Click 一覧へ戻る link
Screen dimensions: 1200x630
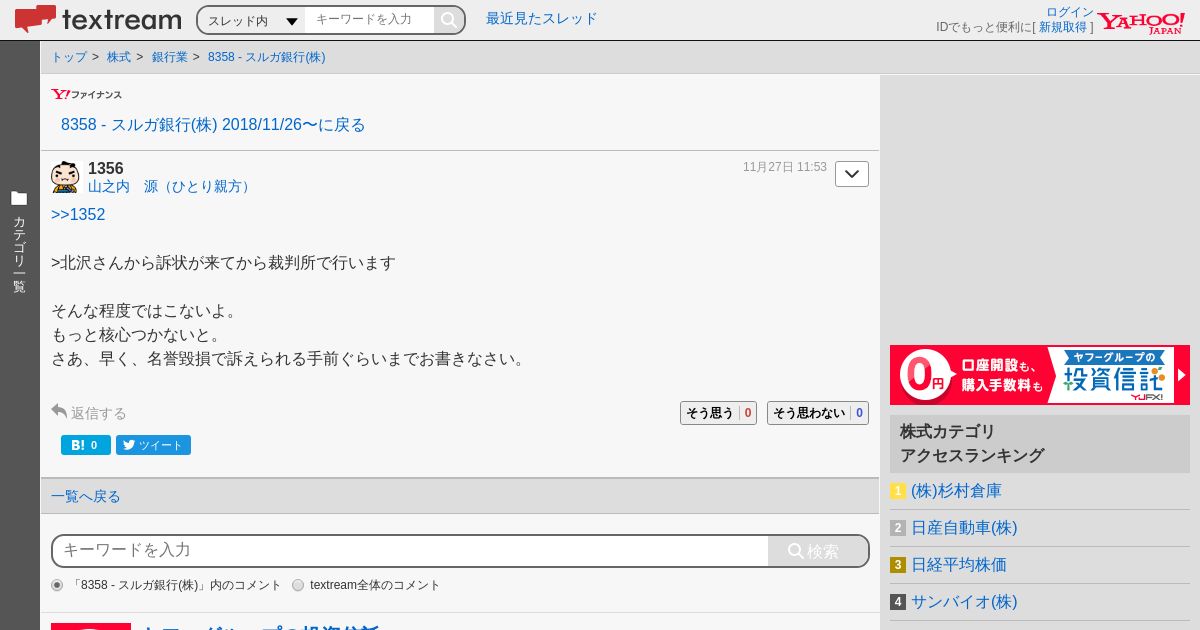pos(86,496)
